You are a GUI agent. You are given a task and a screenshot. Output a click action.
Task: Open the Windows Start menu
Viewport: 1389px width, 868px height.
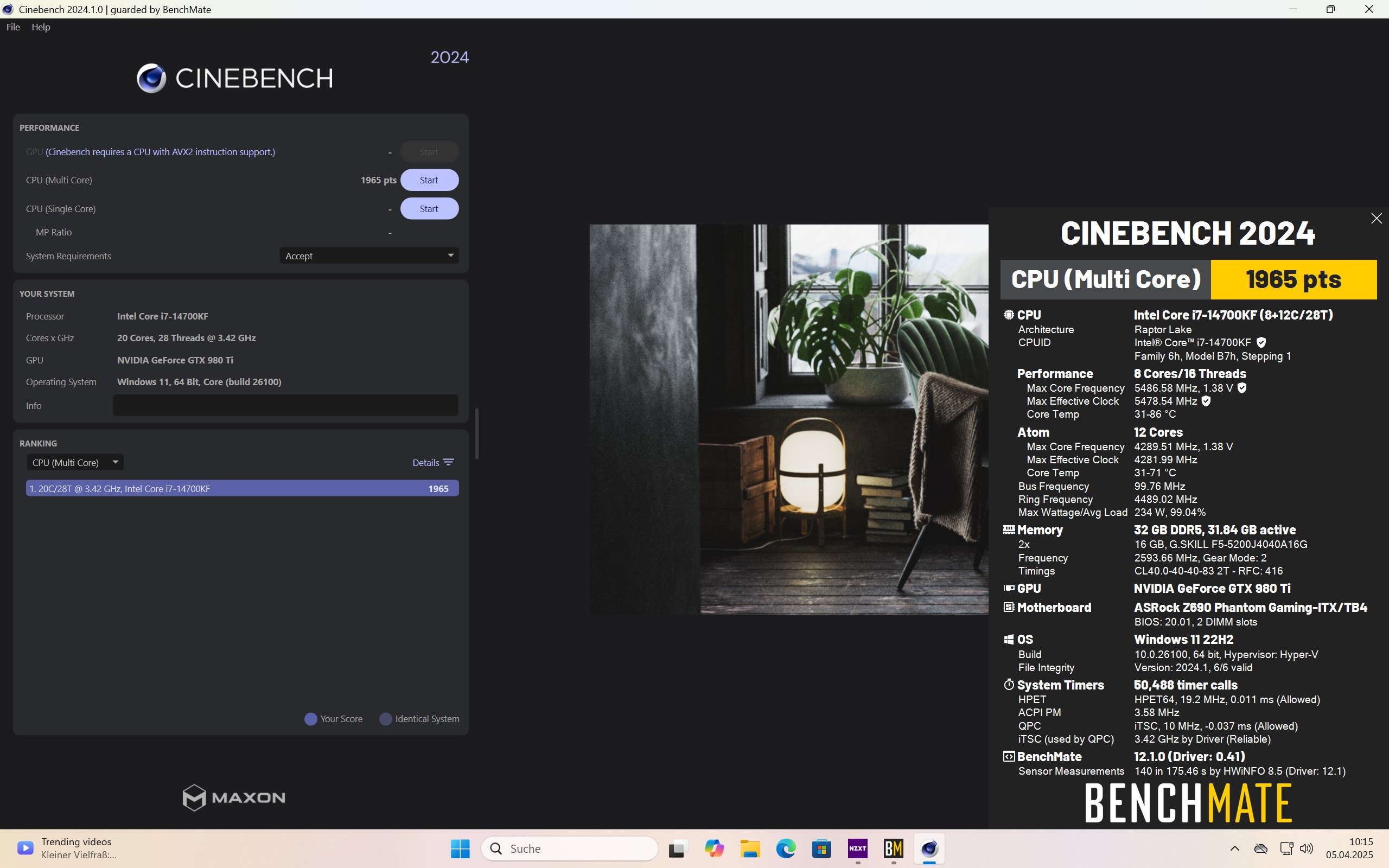point(460,848)
